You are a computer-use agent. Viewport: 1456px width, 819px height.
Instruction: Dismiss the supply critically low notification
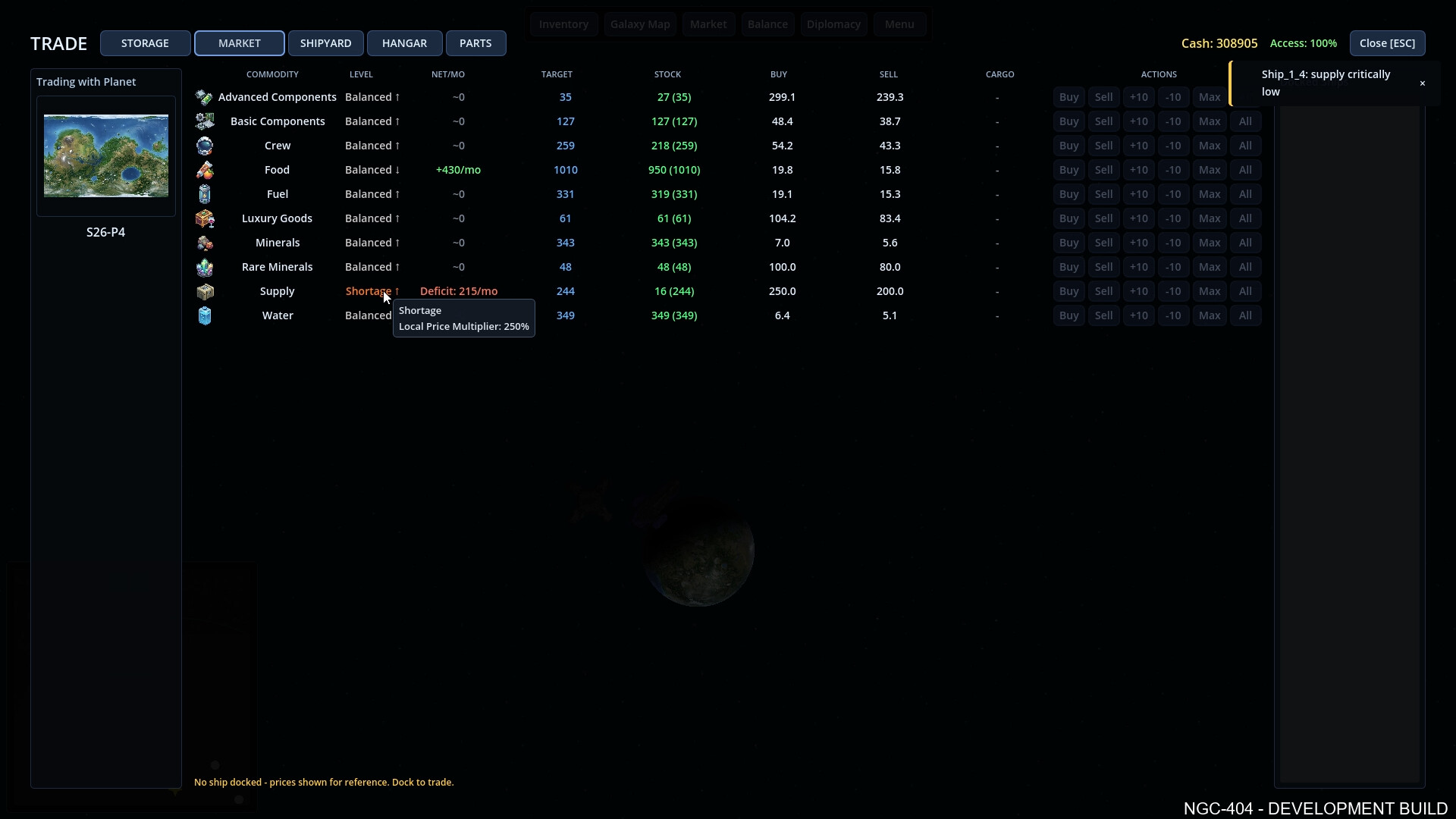[x=1423, y=83]
